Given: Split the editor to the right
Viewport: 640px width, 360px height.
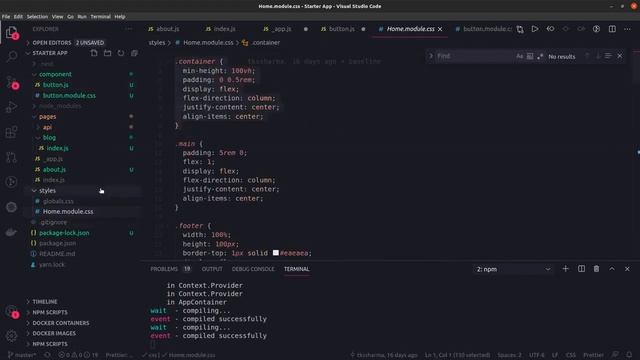Looking at the screenshot, I should tap(612, 29).
